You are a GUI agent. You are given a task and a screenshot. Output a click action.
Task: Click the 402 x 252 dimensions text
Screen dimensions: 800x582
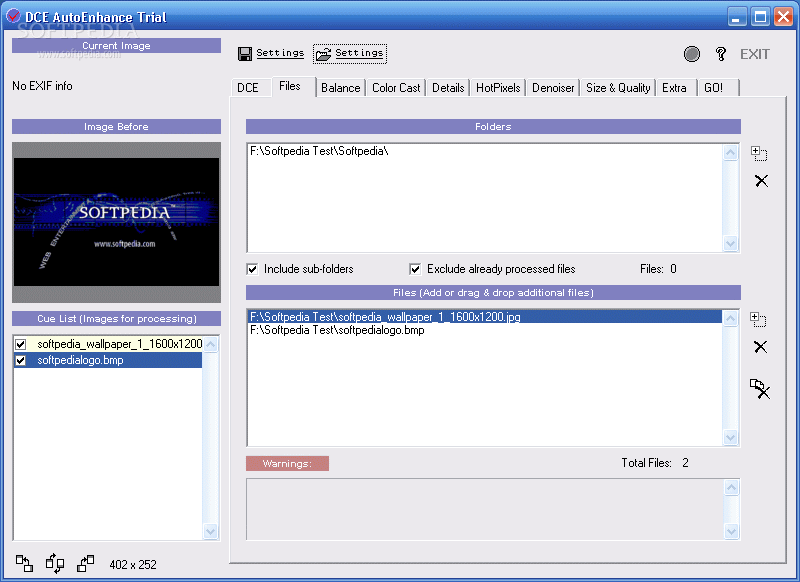coord(133,565)
